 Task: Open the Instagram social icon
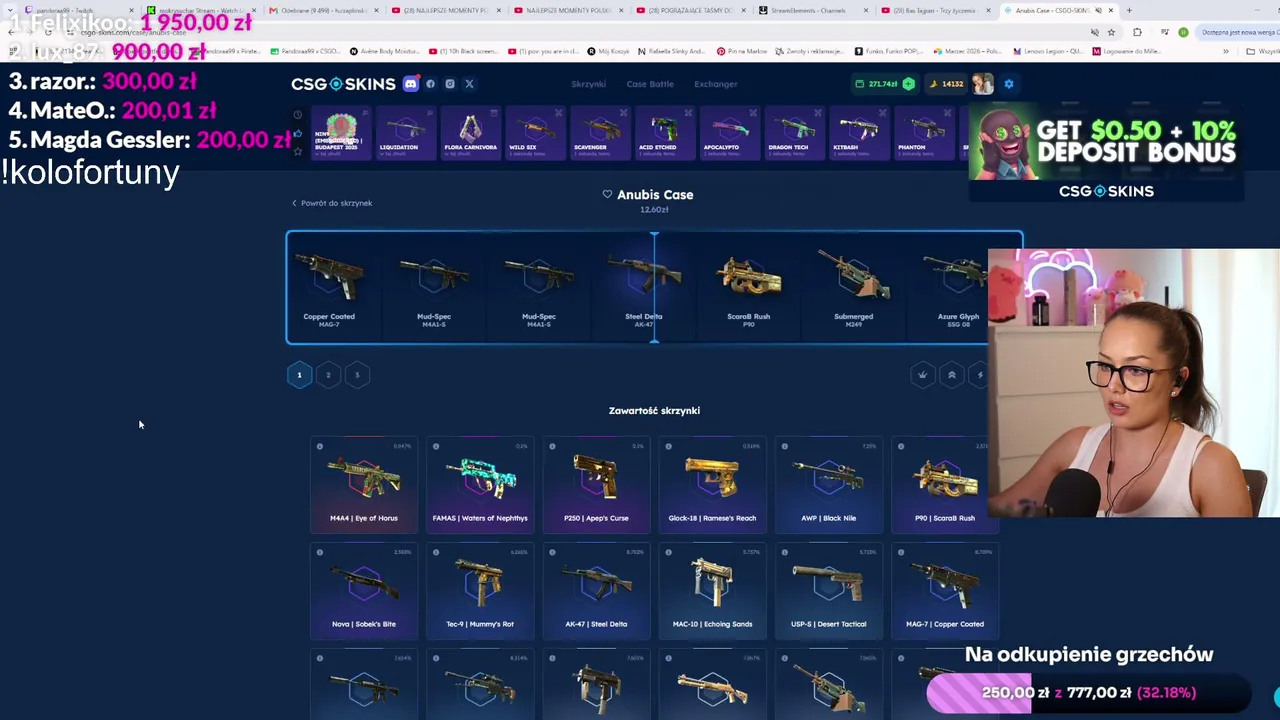(x=450, y=84)
